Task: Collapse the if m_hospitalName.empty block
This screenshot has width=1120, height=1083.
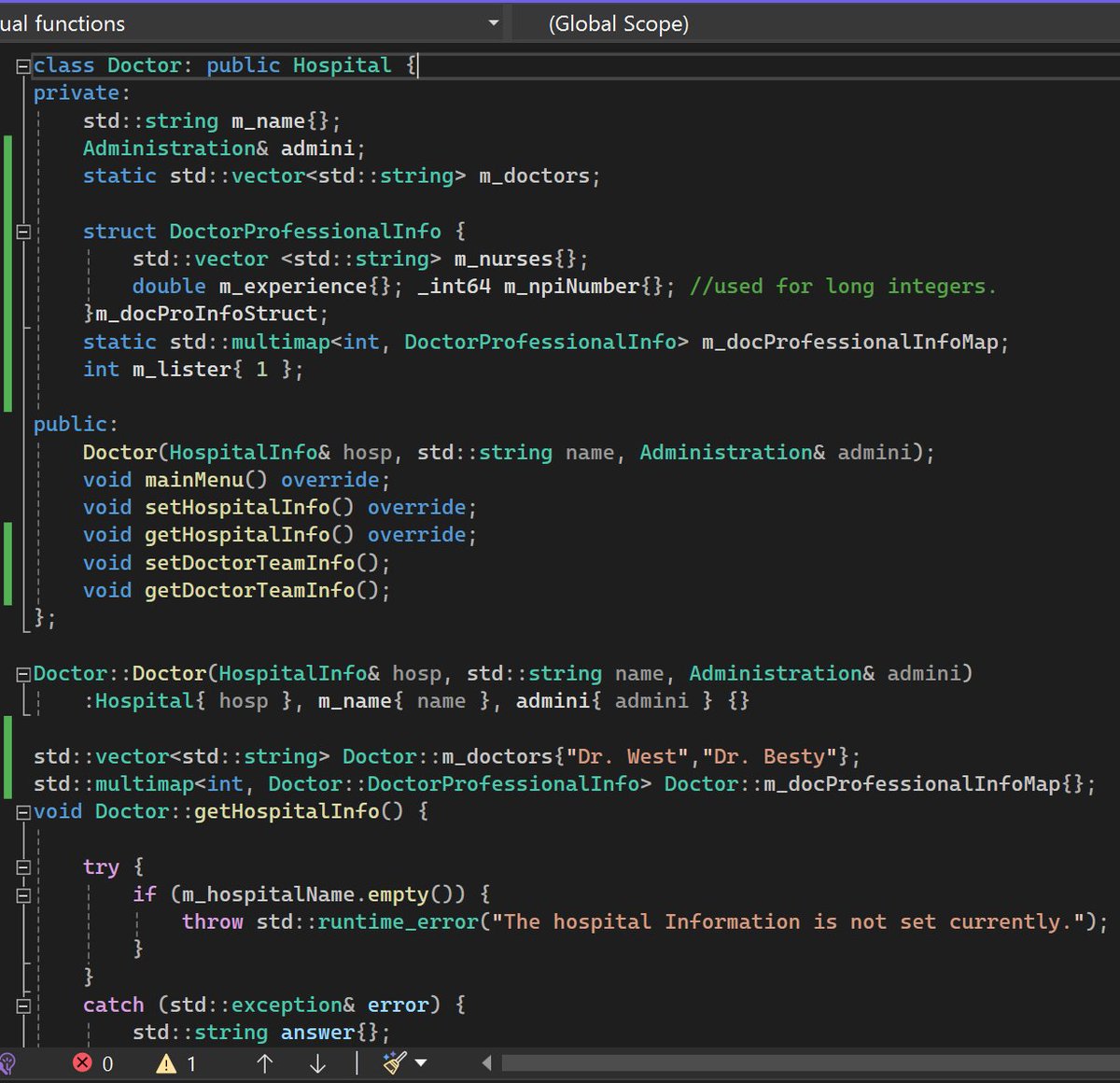Action: [23, 895]
